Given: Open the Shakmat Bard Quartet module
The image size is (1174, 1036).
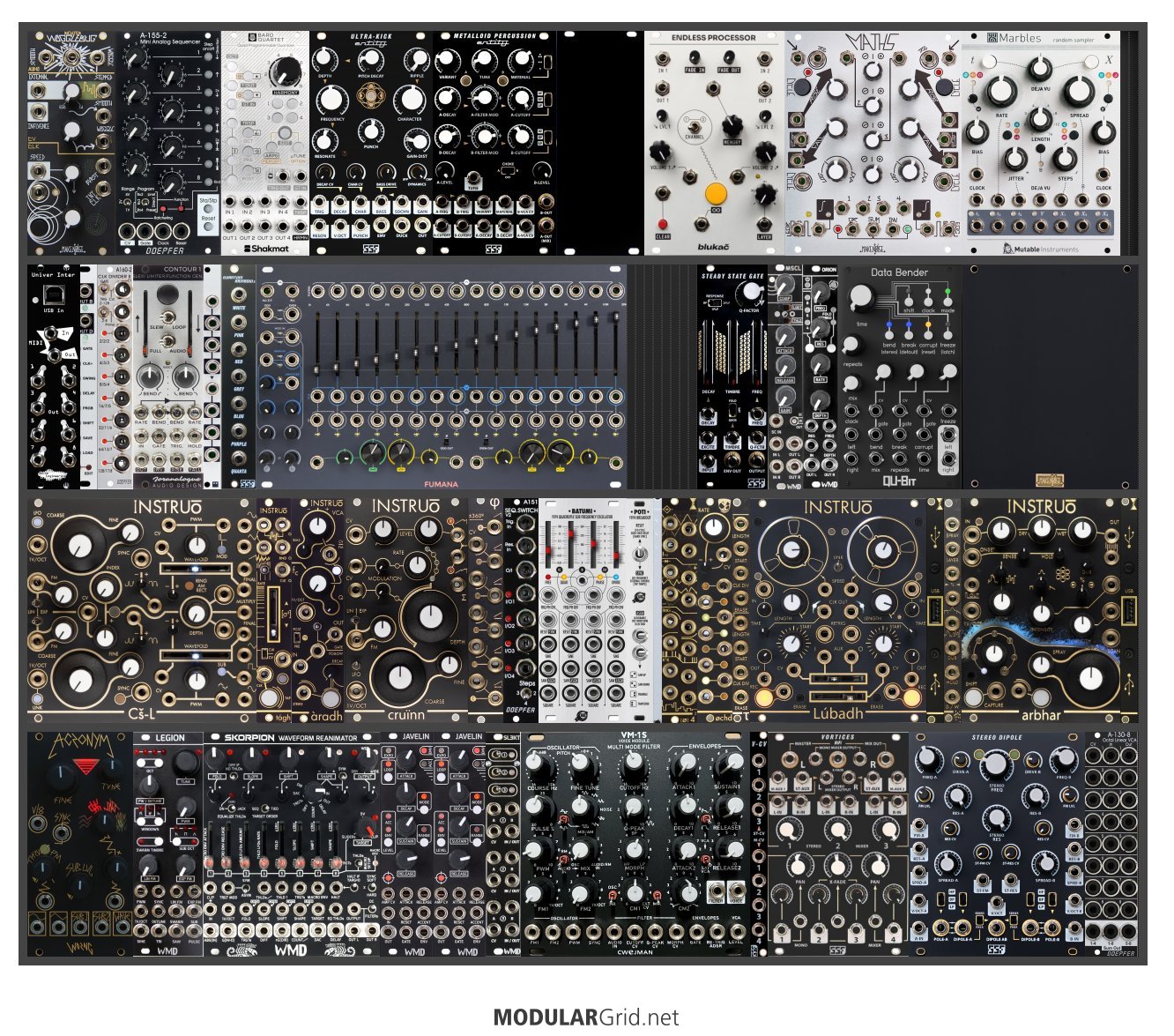Looking at the screenshot, I should [x=265, y=144].
